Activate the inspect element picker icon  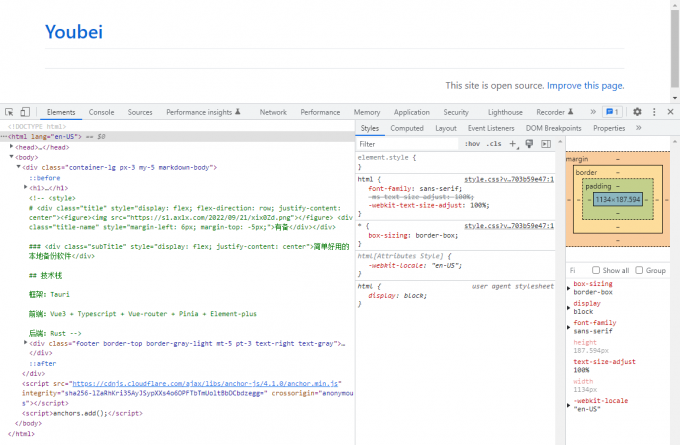coord(9,112)
